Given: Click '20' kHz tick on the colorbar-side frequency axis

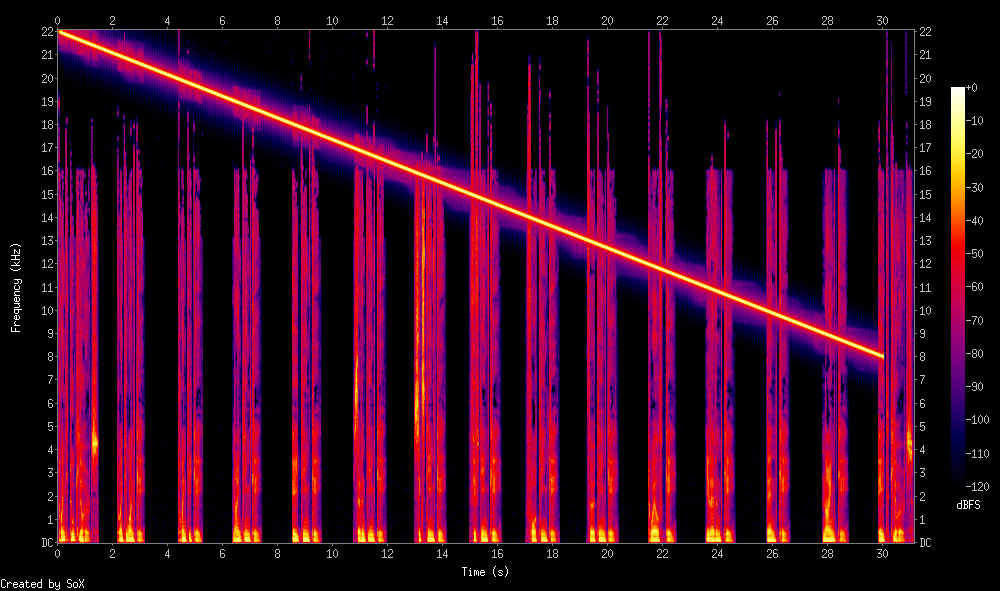Looking at the screenshot, I should (x=925, y=78).
